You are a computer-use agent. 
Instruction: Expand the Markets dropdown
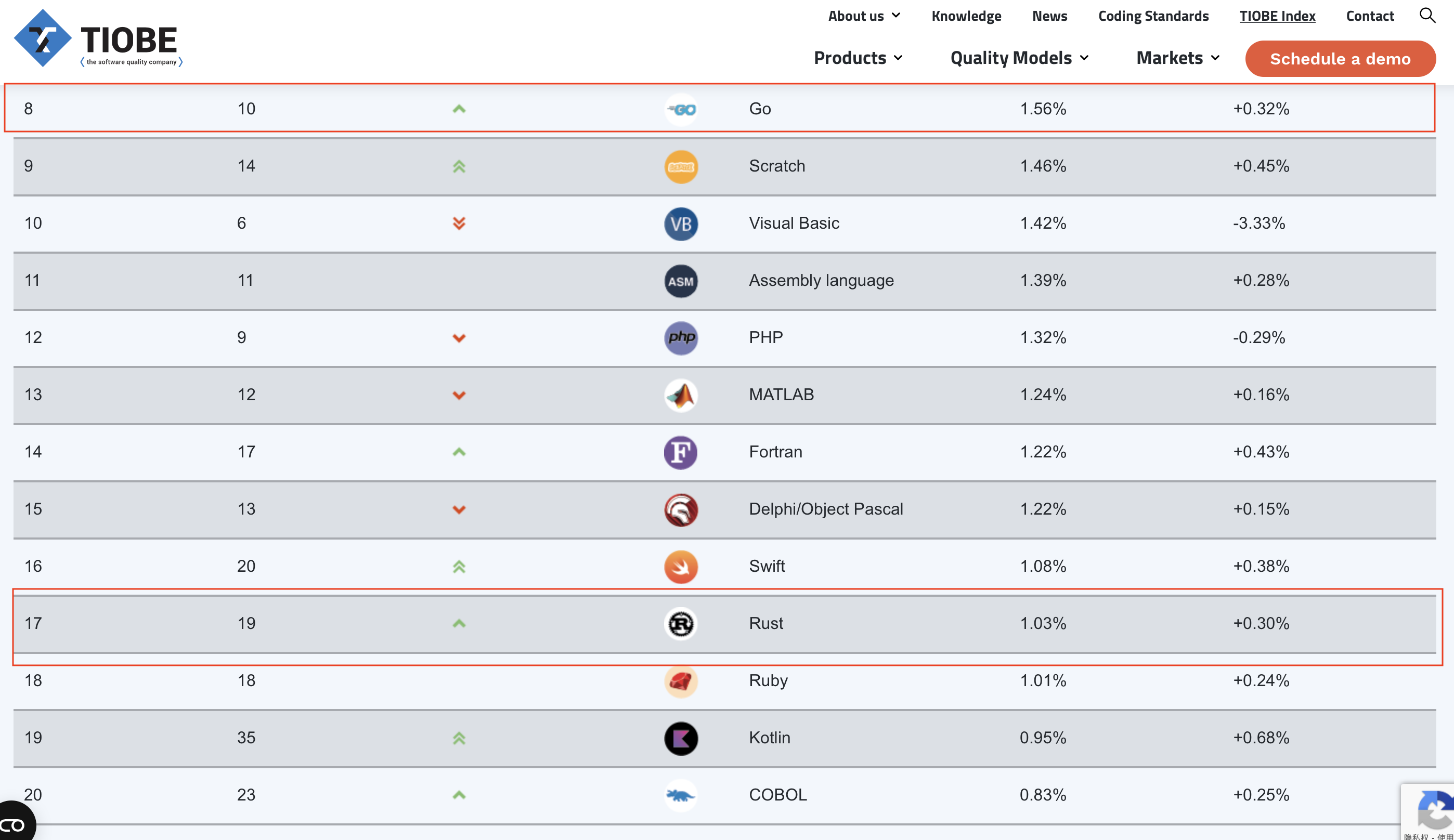click(1178, 58)
